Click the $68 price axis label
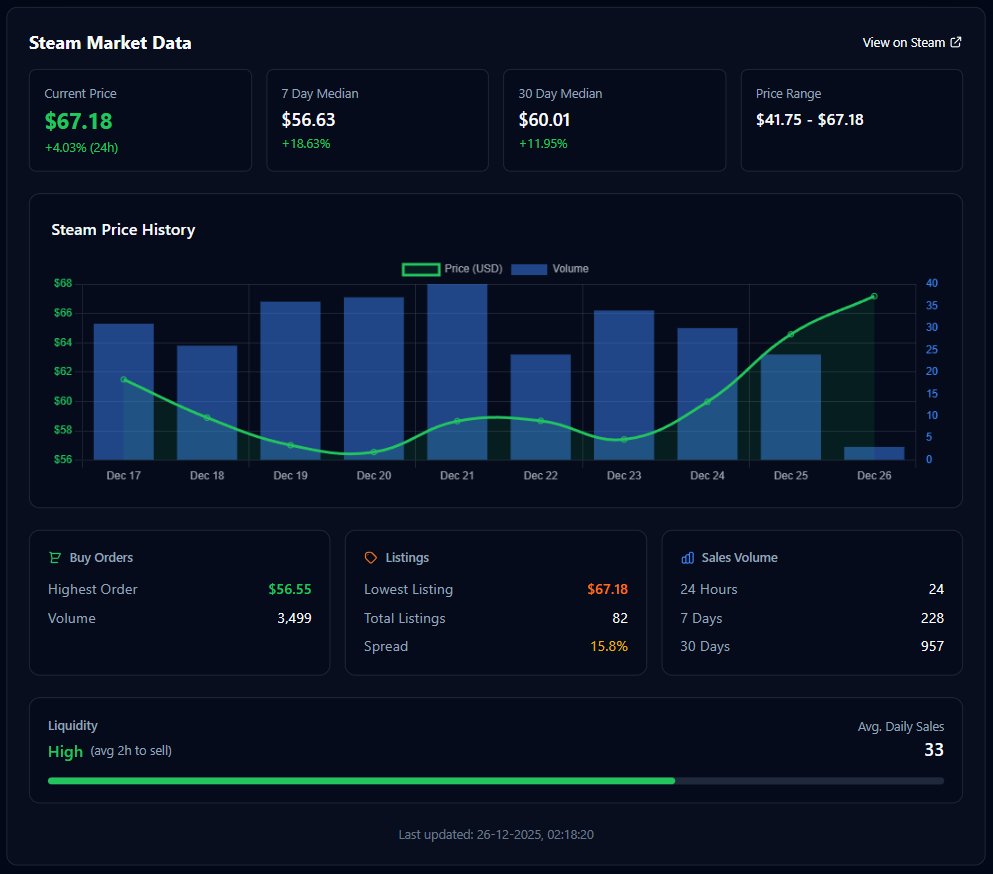 63,283
